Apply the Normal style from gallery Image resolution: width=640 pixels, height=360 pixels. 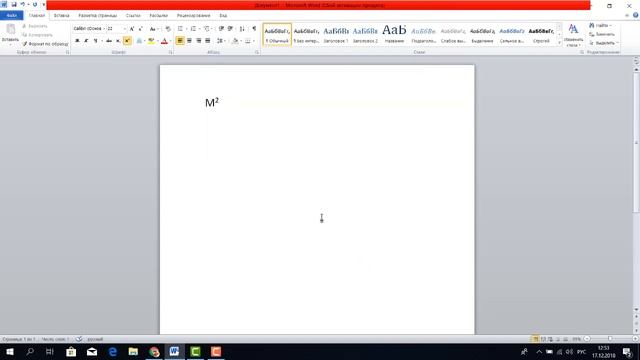coord(277,35)
